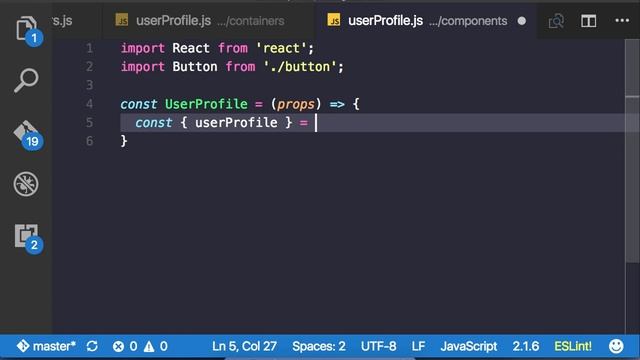This screenshot has width=640, height=360.
Task: Select language mode JavaScript in status bar
Action: click(469, 347)
